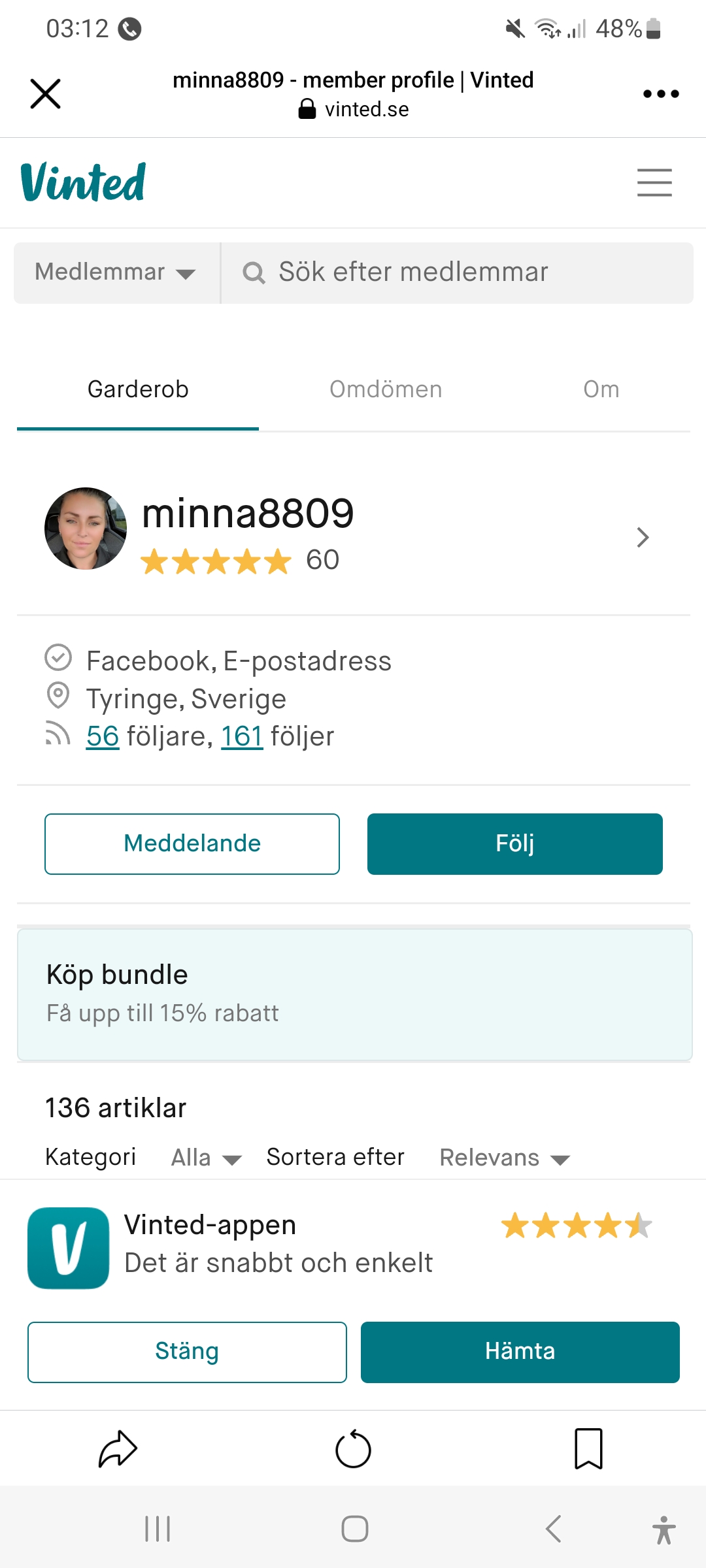Open profile details chevron next to minna8809
The height and width of the screenshot is (1568, 706).
click(643, 537)
